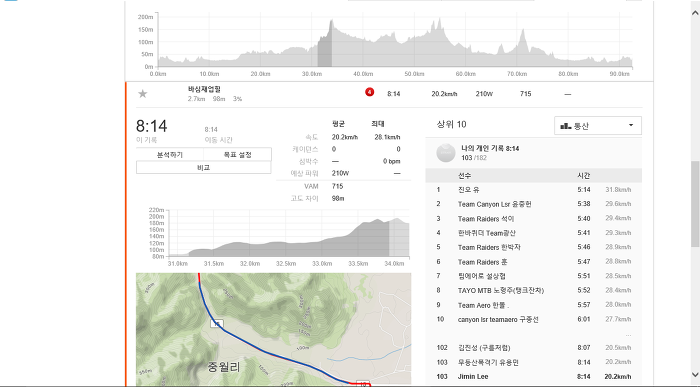Open rank 1 athlete 진오 유

coord(468,190)
